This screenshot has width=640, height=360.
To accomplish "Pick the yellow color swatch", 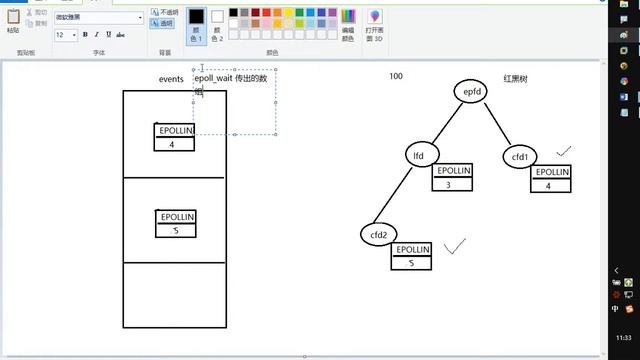I will (x=288, y=13).
